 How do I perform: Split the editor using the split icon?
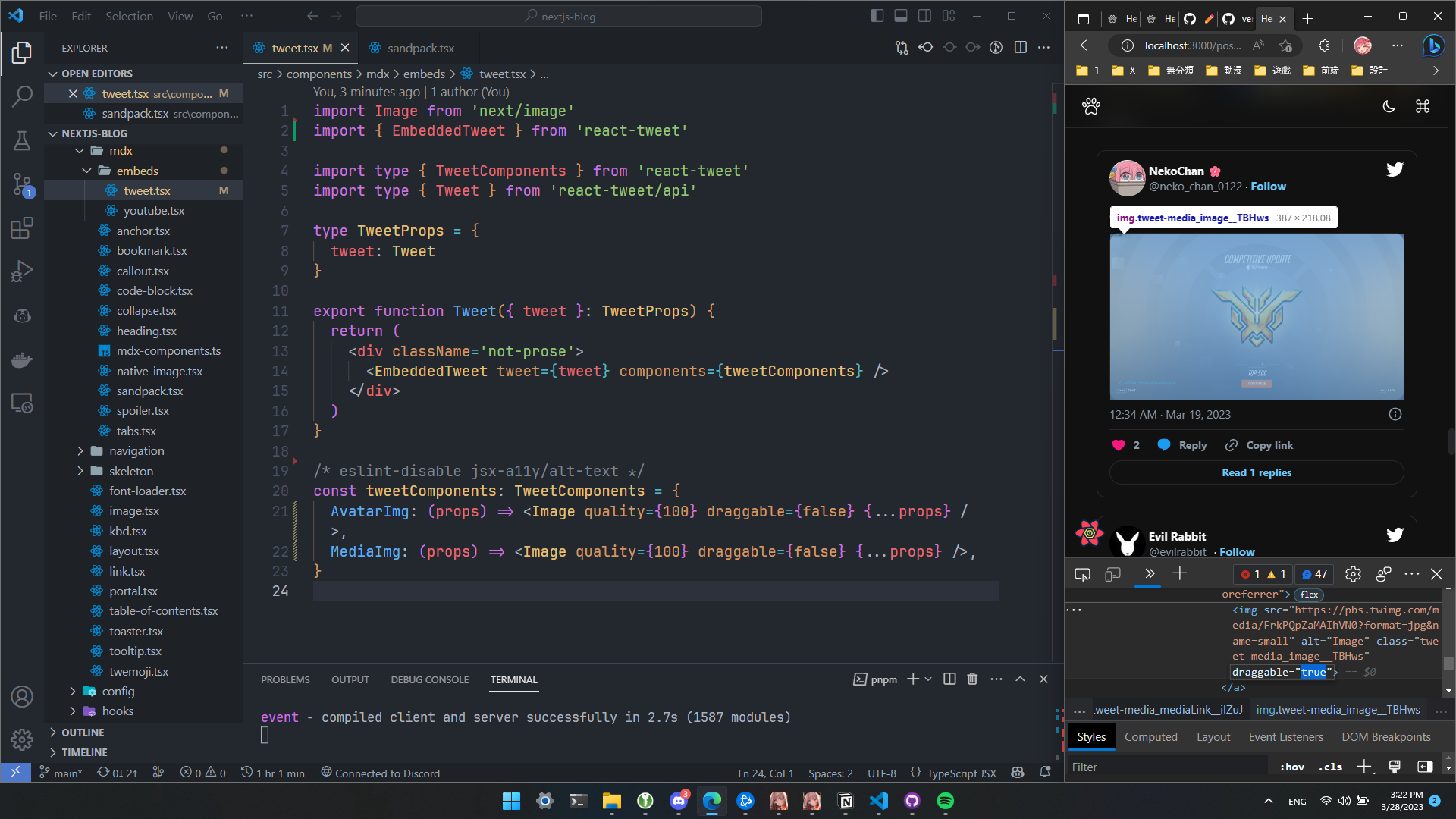(x=1021, y=47)
